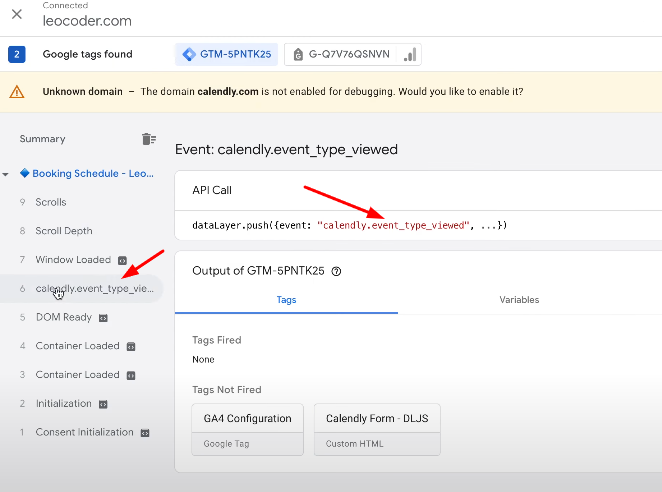Image resolution: width=662 pixels, height=492 pixels.
Task: Open the Summary view
Action: (x=42, y=139)
